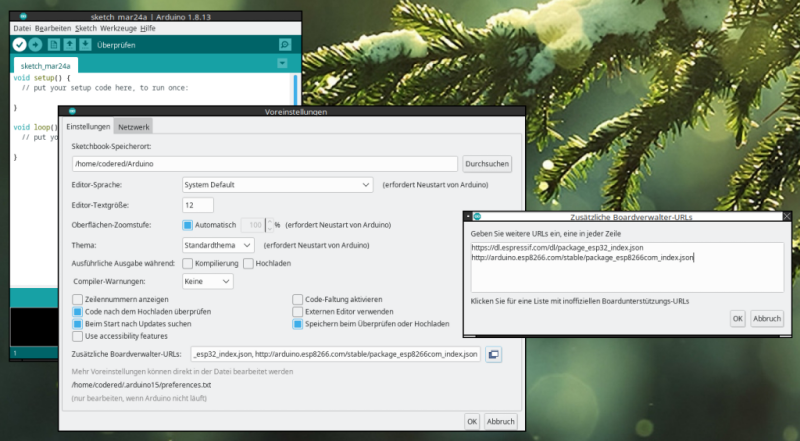Screen dimensions: 800x441
Task: Open the tab menu dropdown arrow in Arduino window
Action: 282,63
